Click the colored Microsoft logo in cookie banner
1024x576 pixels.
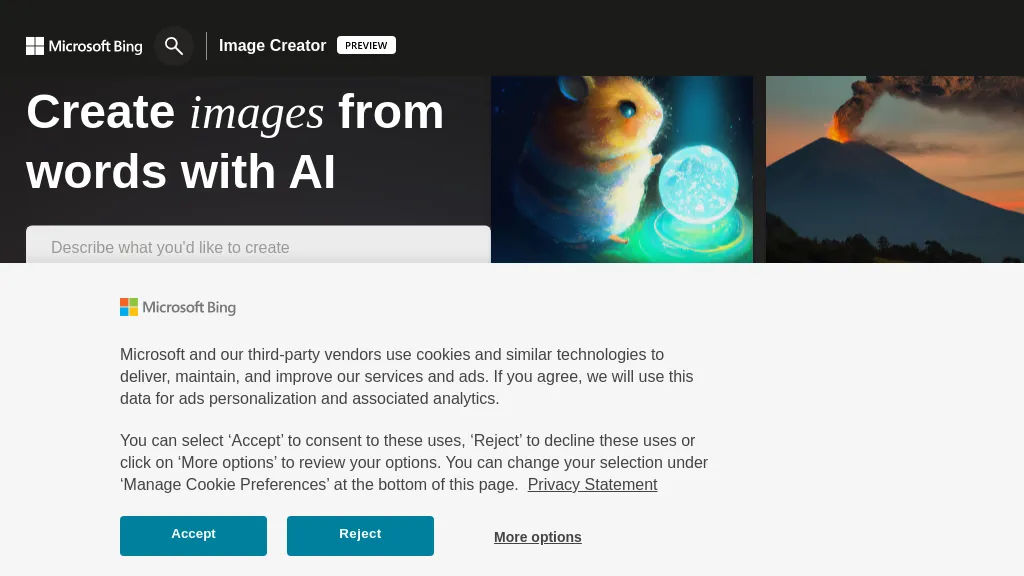coord(129,307)
